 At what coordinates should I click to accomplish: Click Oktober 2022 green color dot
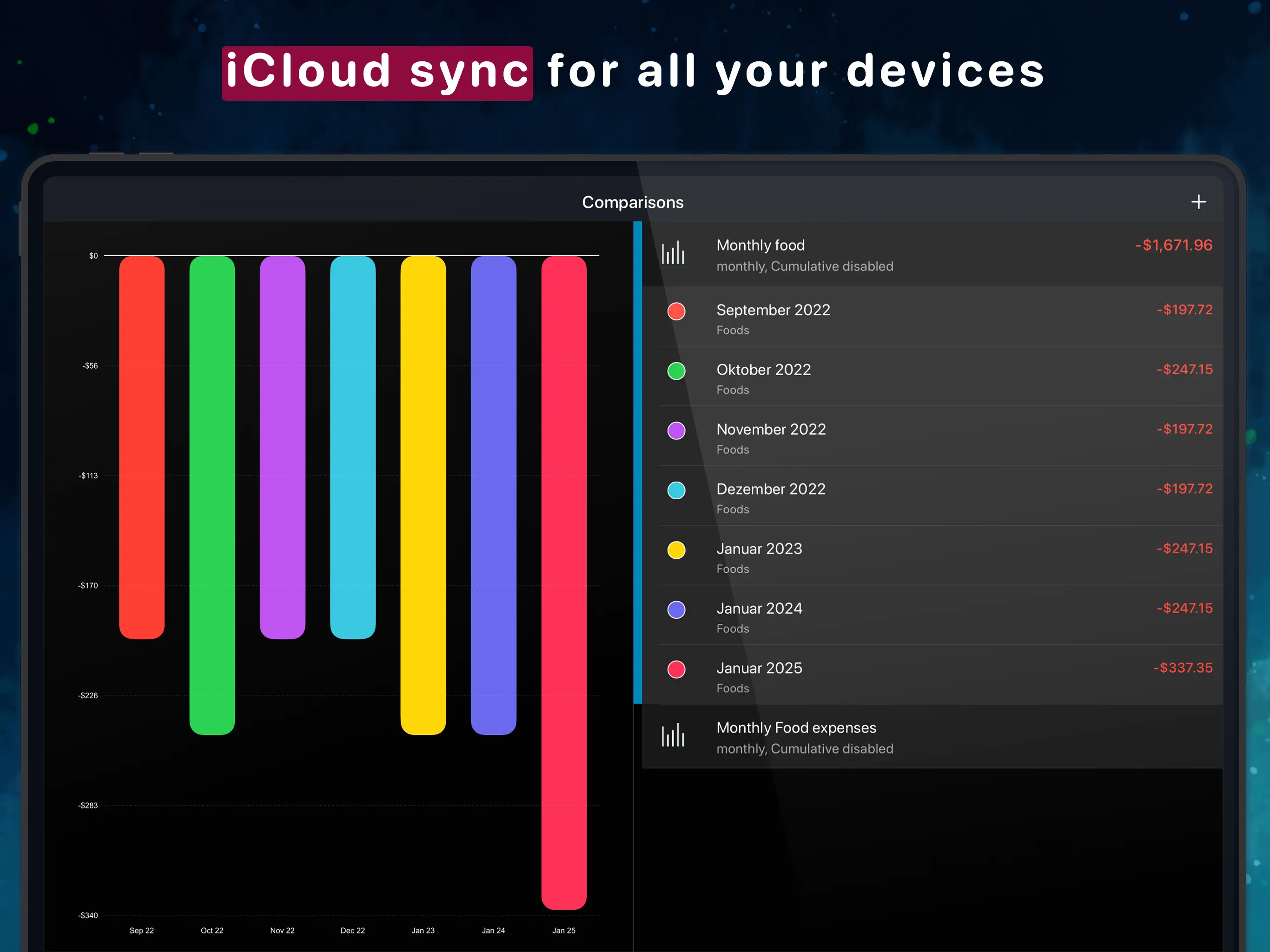676,371
